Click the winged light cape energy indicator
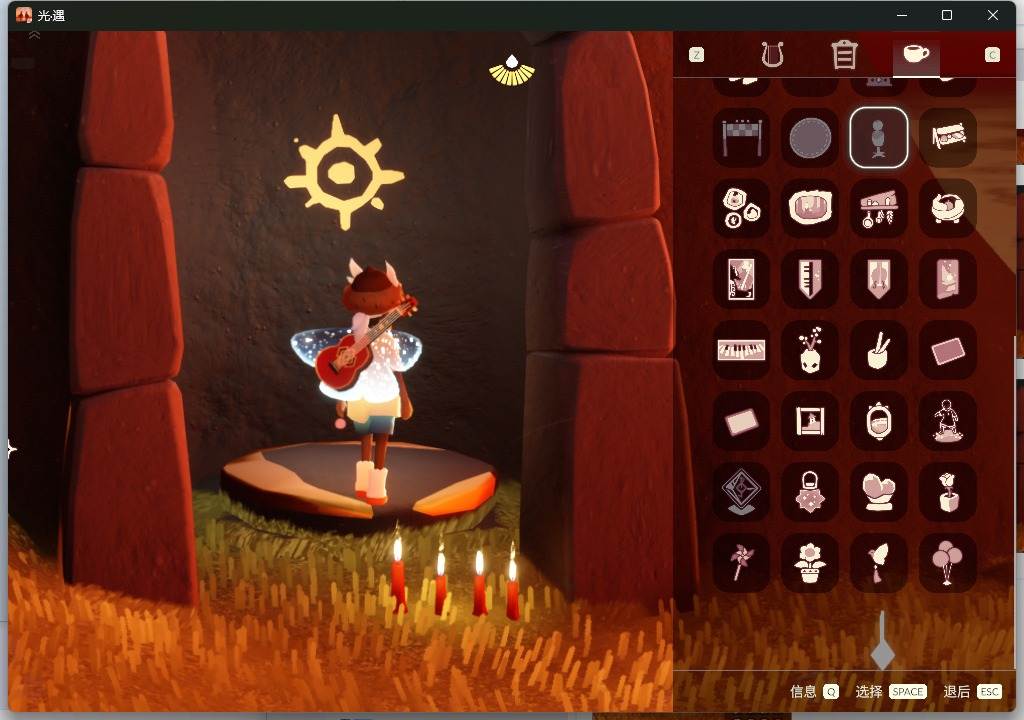Viewport: 1024px width, 720px height. (x=512, y=71)
